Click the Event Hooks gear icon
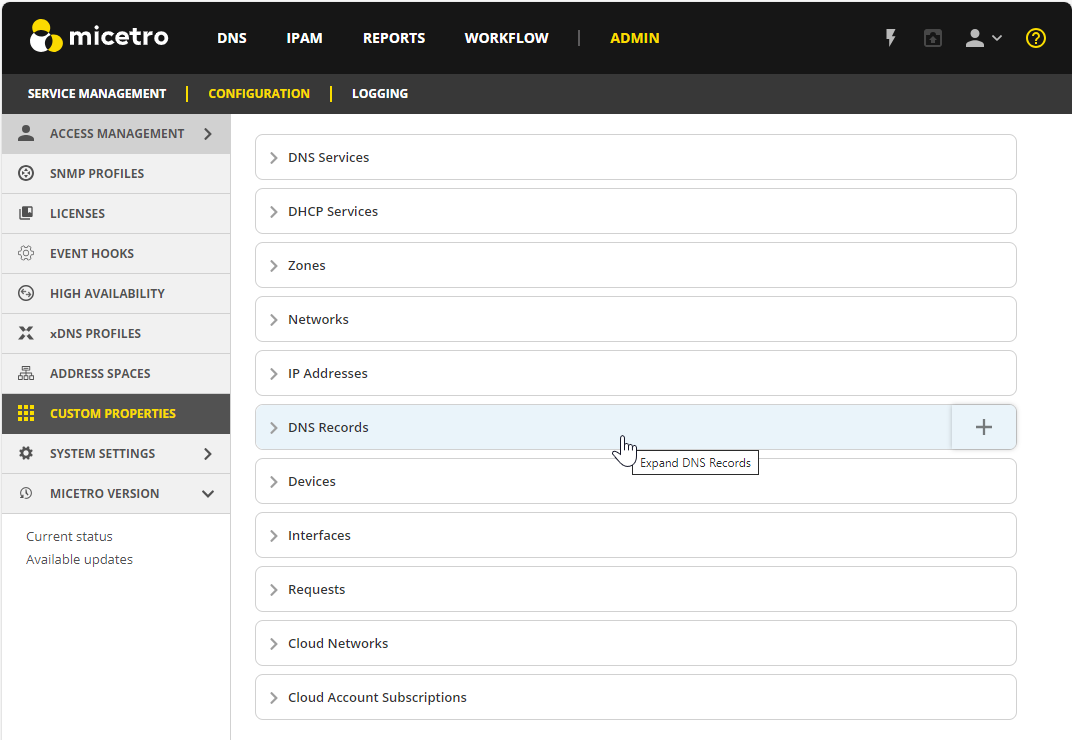This screenshot has width=1072, height=740. click(x=27, y=253)
